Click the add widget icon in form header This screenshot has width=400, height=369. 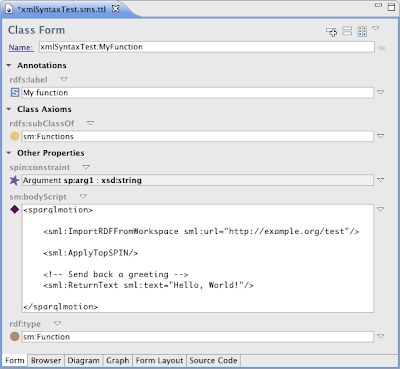click(331, 32)
